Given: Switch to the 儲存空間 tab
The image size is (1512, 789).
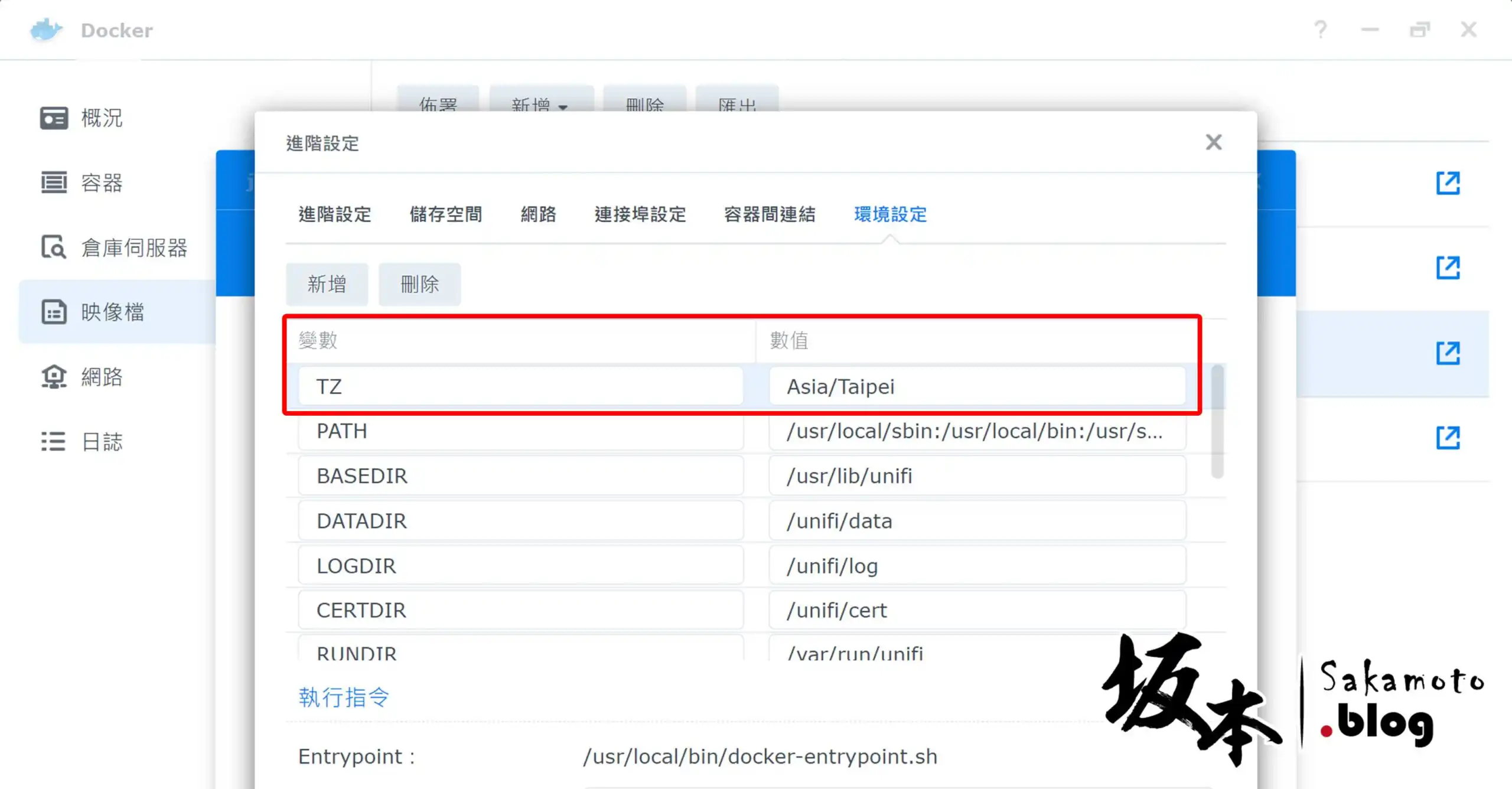Looking at the screenshot, I should (446, 214).
